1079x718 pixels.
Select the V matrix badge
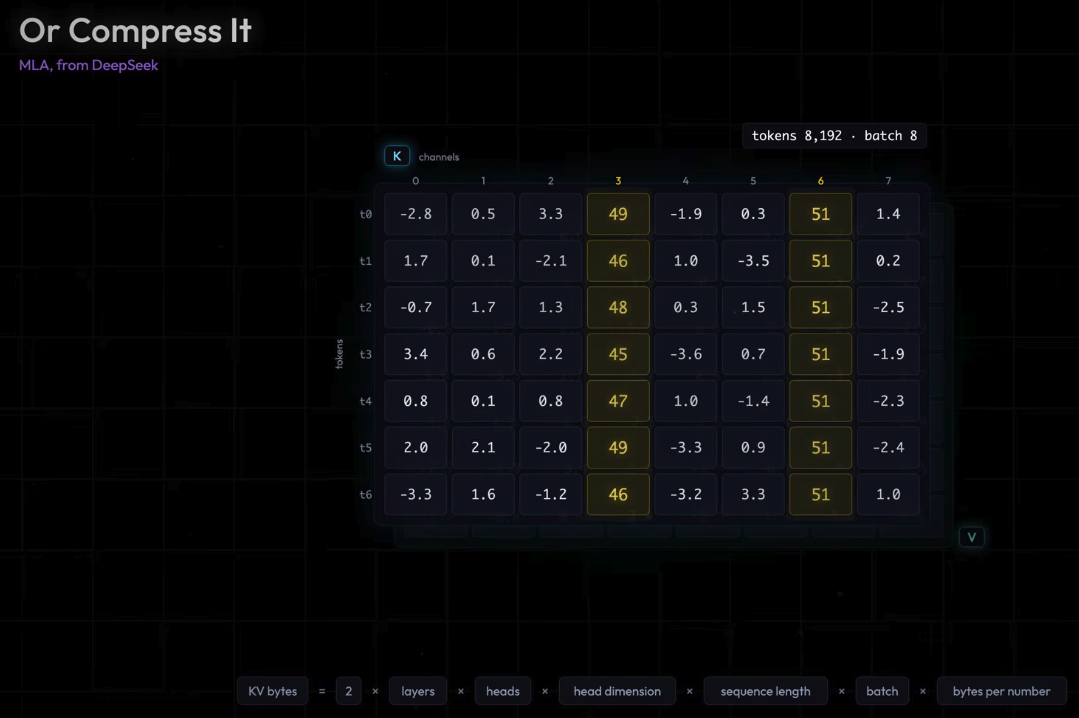coord(972,537)
